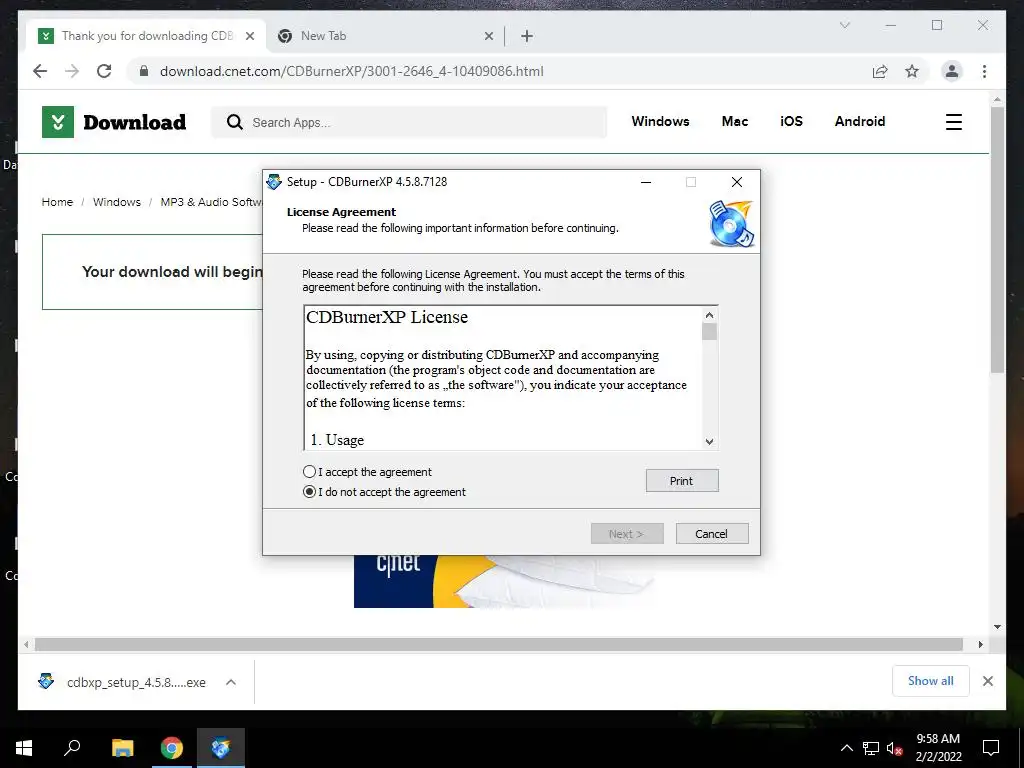This screenshot has width=1024, height=768.
Task: Close the Thank you for downloading tab
Action: click(249, 36)
